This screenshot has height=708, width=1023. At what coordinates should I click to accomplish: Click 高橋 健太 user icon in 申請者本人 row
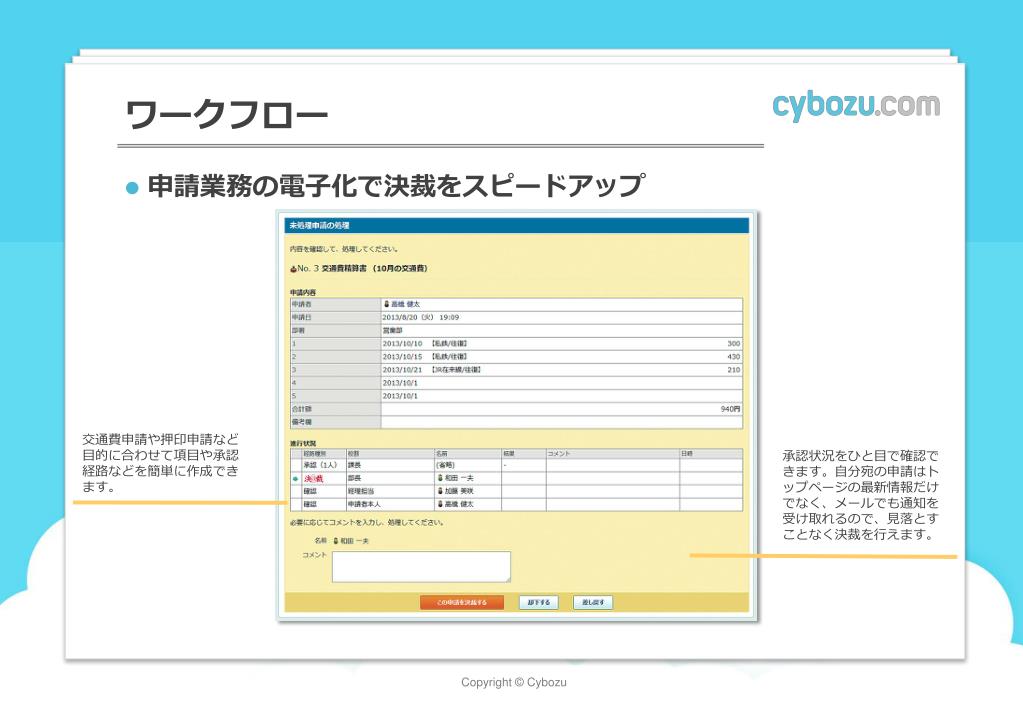(x=440, y=504)
